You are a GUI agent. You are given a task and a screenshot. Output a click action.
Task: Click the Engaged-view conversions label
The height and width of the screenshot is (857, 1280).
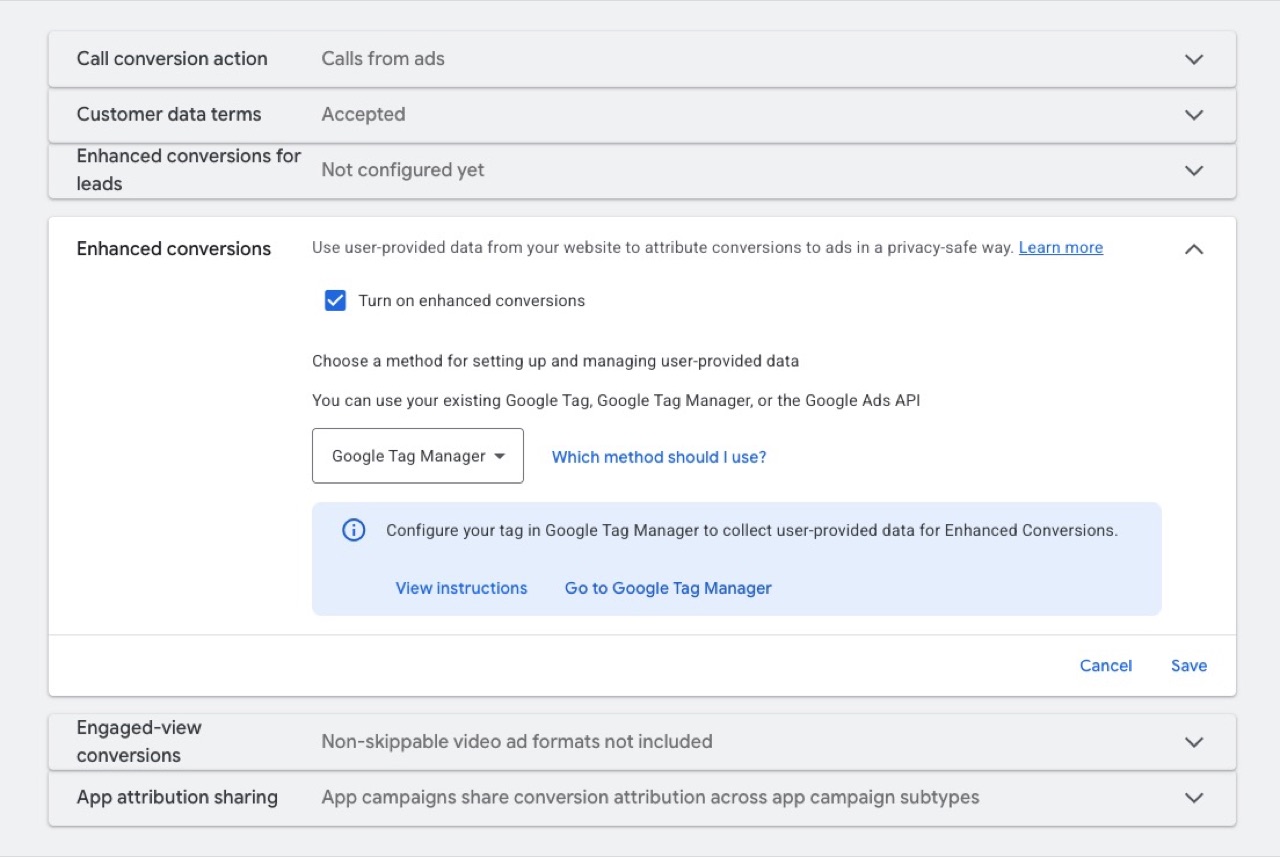coord(139,742)
